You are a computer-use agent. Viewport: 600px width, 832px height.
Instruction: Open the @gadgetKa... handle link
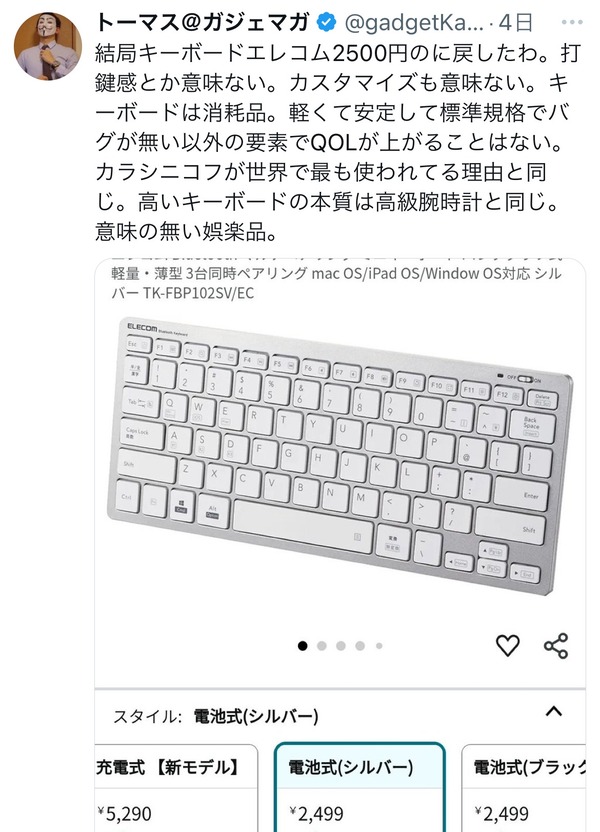(414, 23)
